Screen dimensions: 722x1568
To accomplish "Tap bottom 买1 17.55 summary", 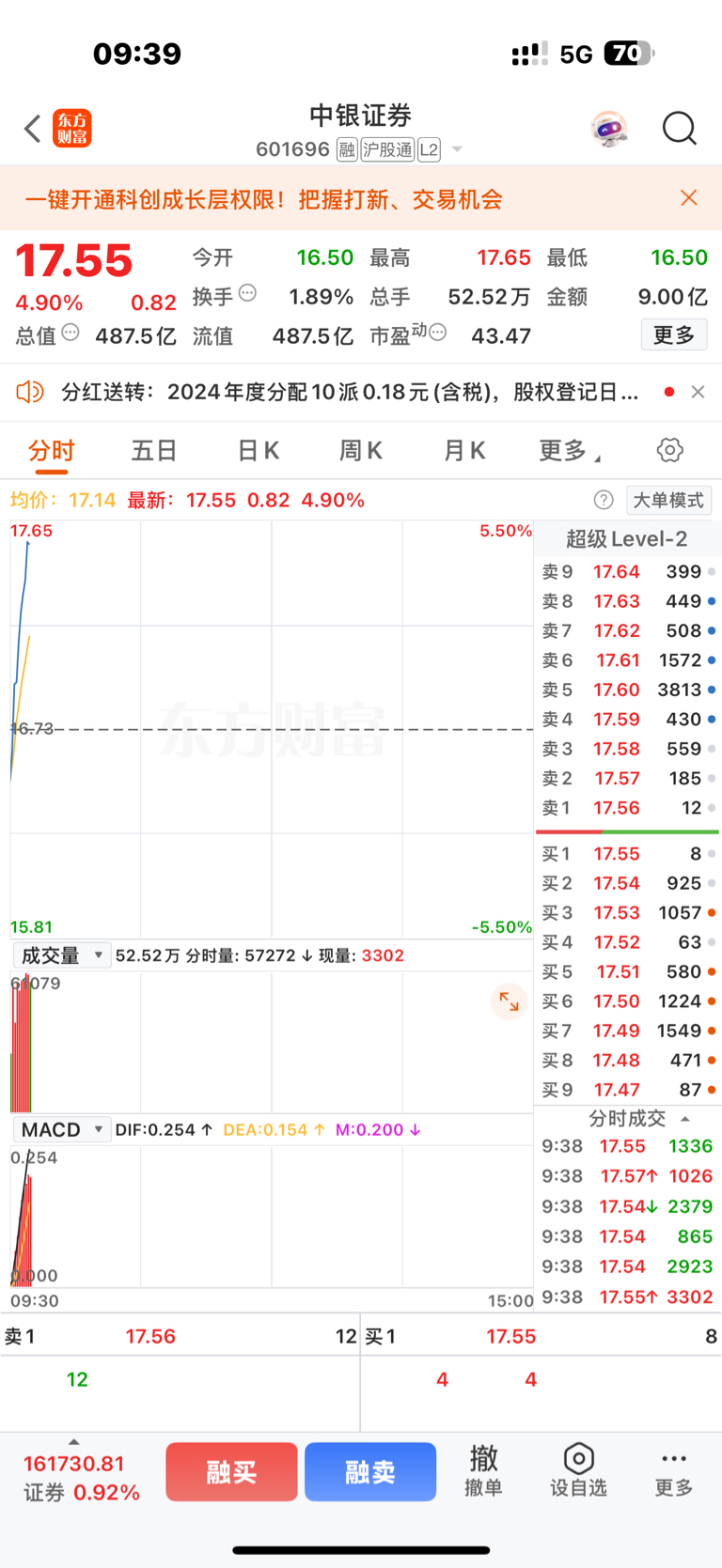I will tap(541, 1336).
